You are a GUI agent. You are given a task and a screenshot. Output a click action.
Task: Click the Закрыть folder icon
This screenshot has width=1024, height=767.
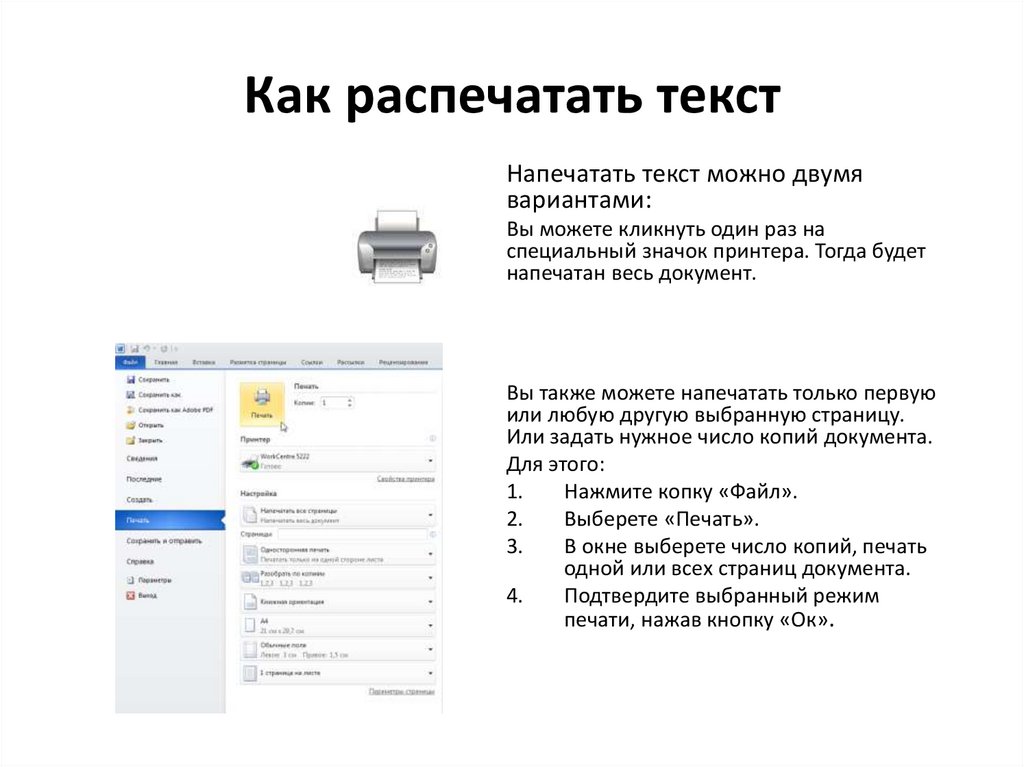pyautogui.click(x=131, y=440)
